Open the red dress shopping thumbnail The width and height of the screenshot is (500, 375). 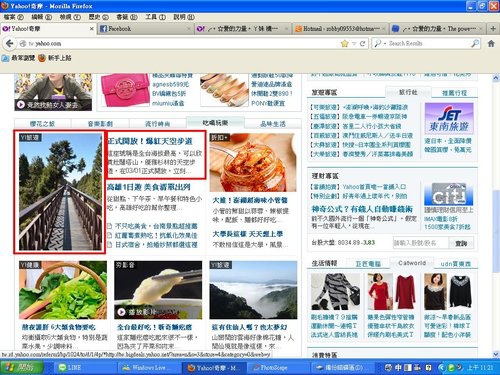point(392,292)
